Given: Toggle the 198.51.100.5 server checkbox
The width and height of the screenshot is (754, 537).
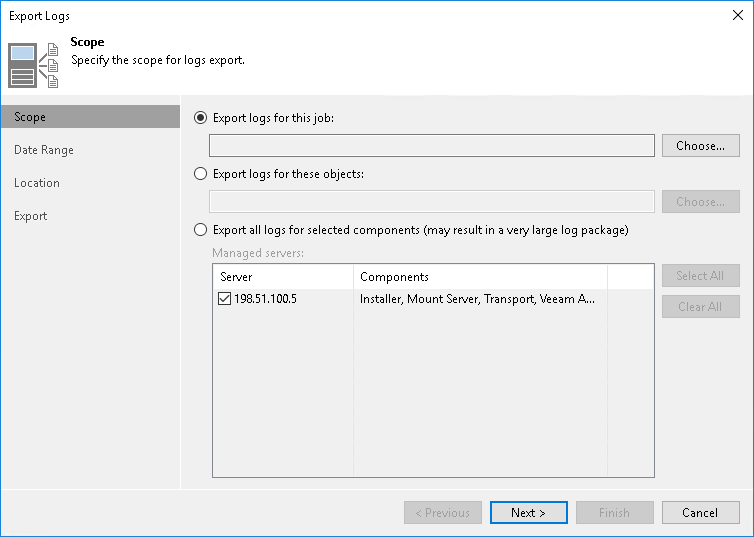Looking at the screenshot, I should point(225,300).
